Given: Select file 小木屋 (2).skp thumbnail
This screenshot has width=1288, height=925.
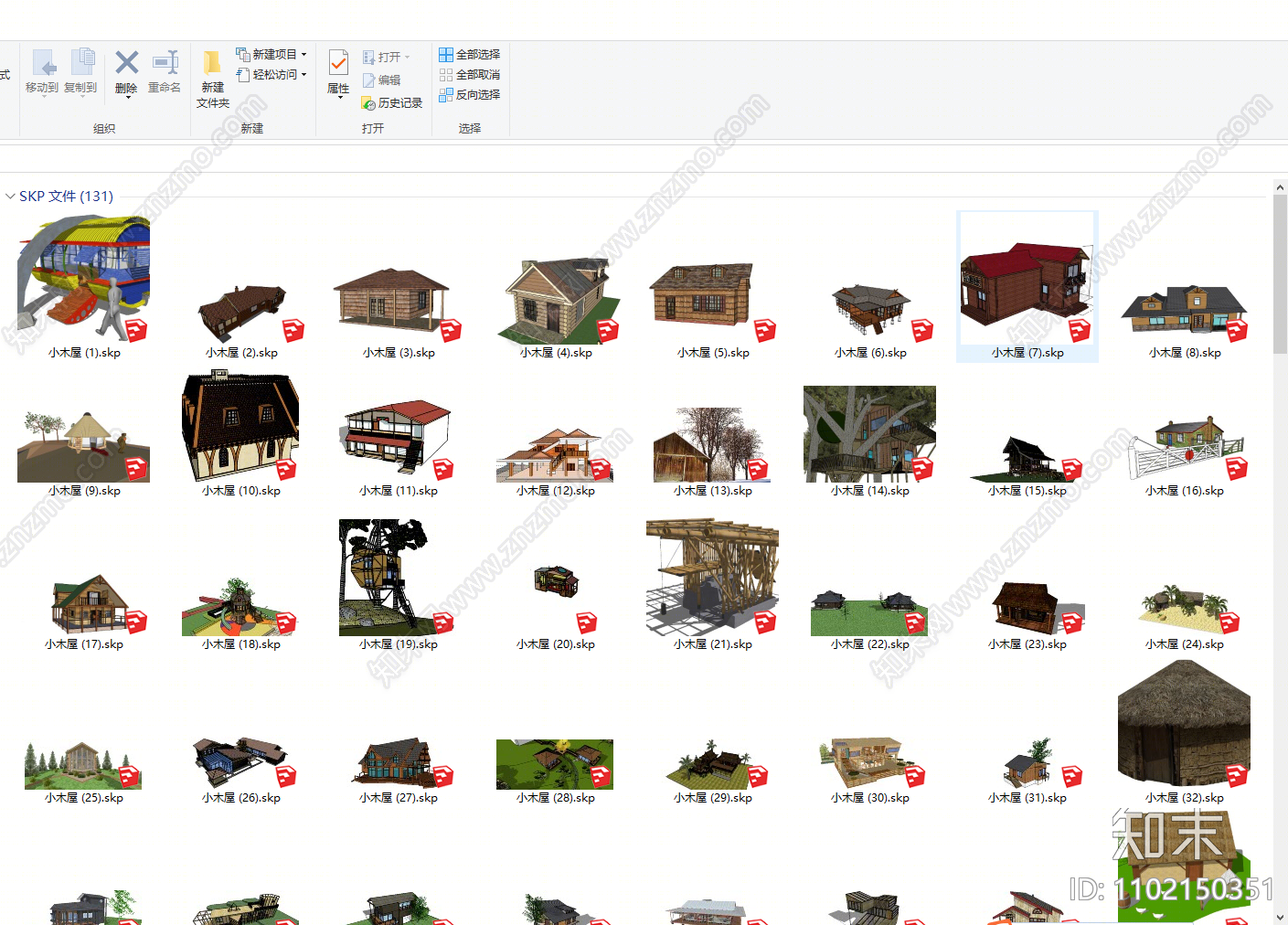Looking at the screenshot, I should click(x=241, y=313).
